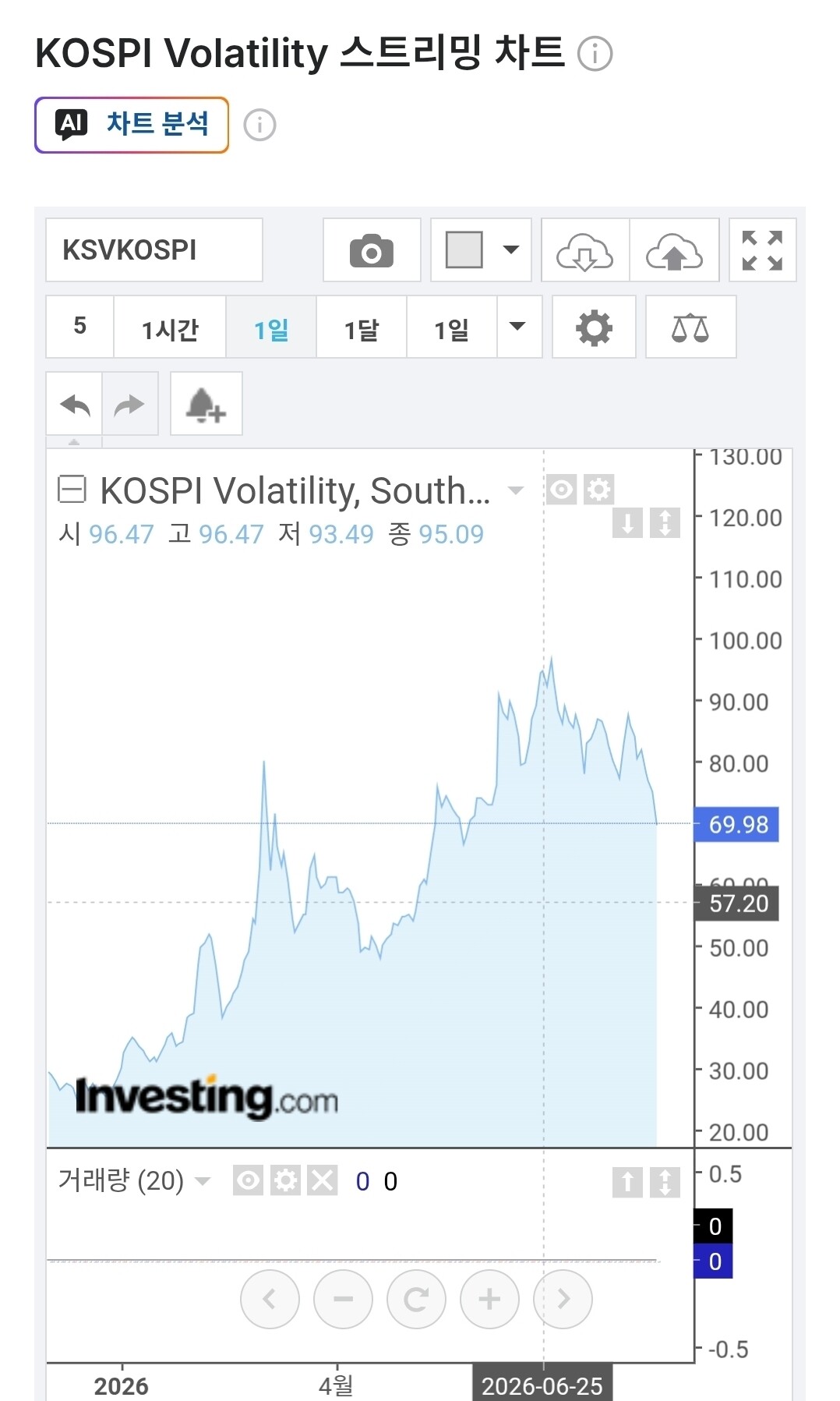Zoom in chart with plus button
Viewport: 840px width, 1401px height.
click(x=489, y=1299)
